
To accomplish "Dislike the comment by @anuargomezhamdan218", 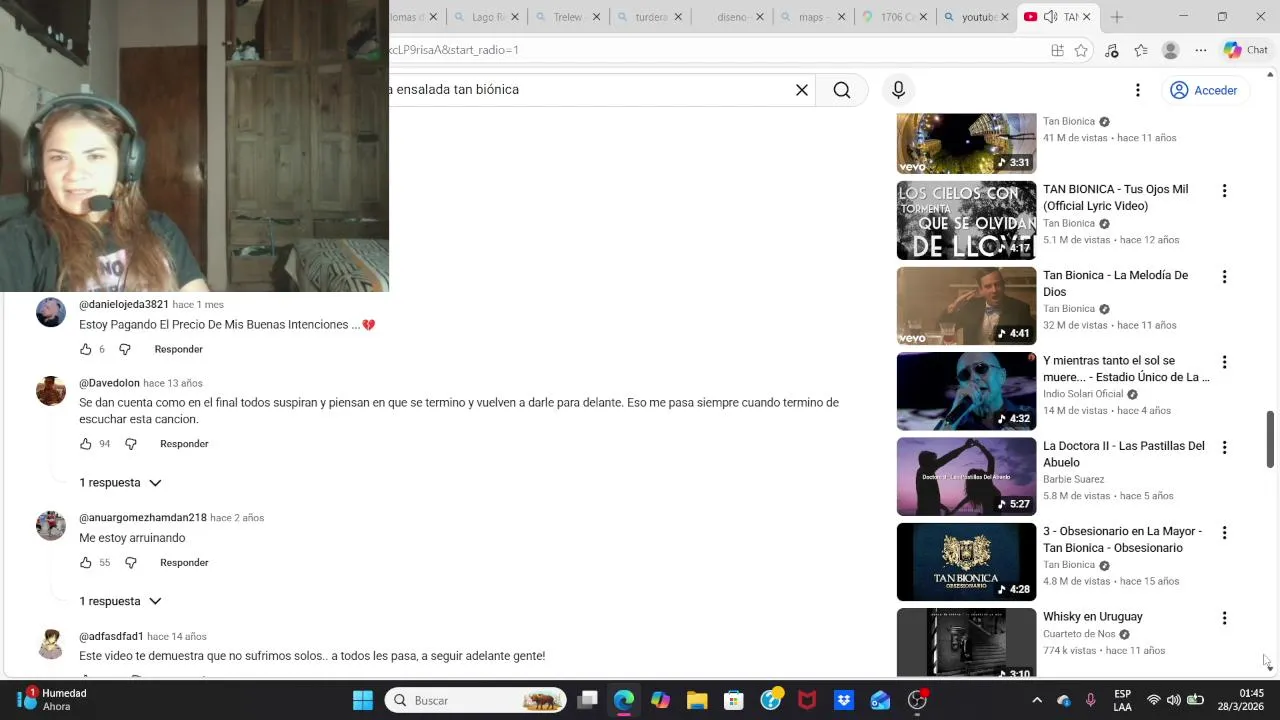I will click(x=131, y=563).
